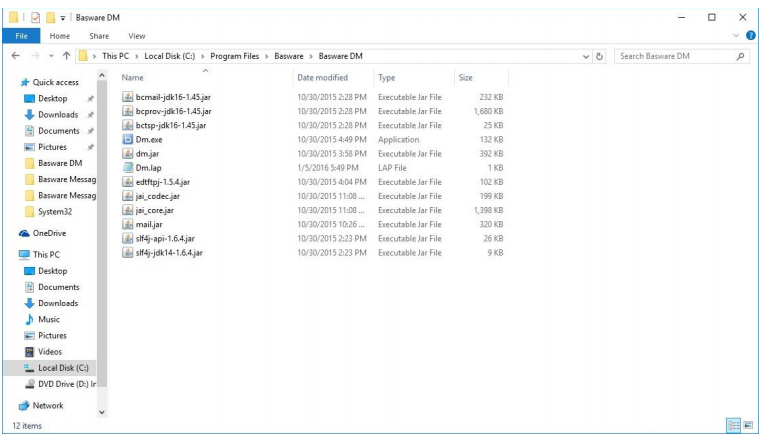Select the dm.jar file icon

click(x=127, y=153)
